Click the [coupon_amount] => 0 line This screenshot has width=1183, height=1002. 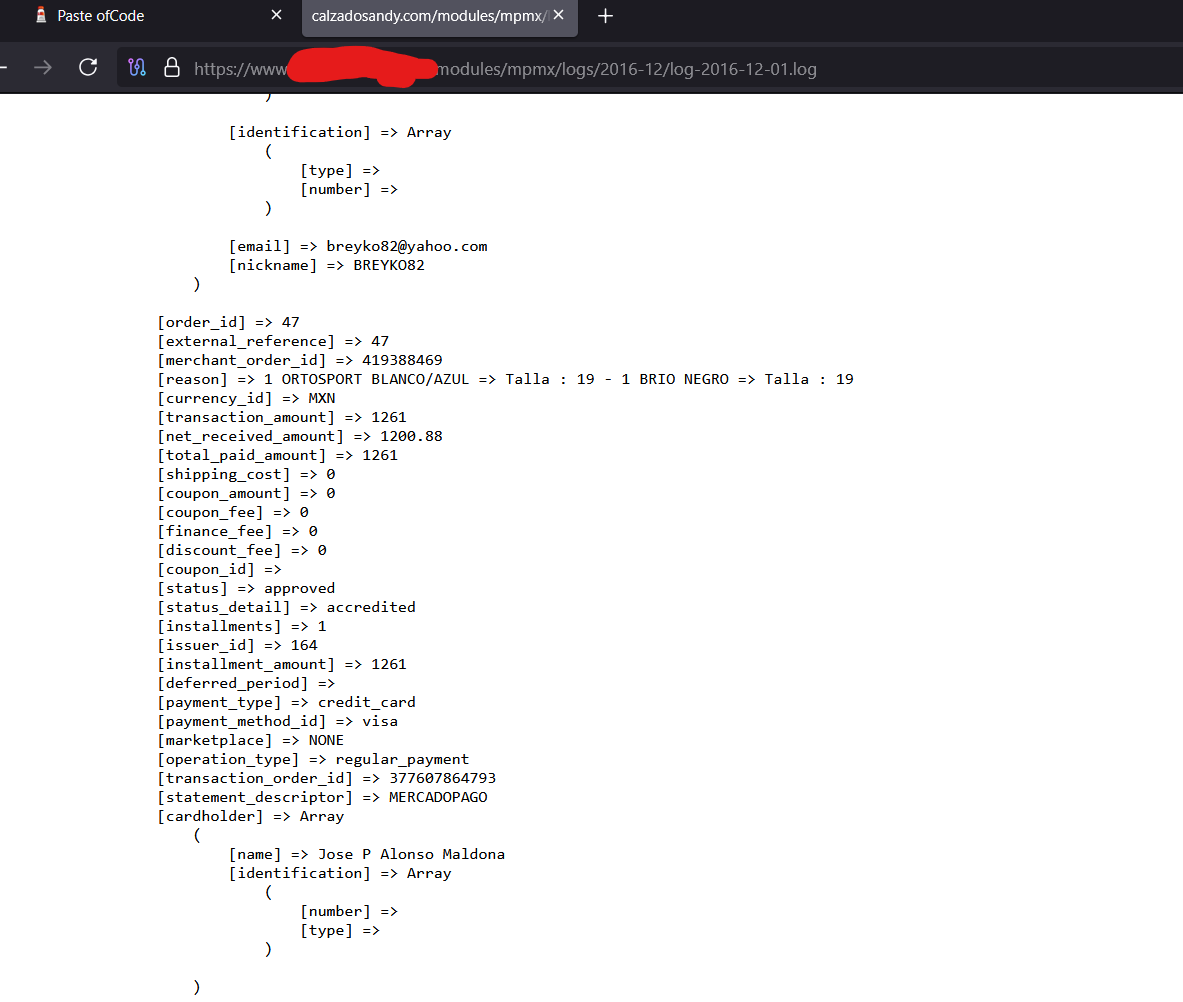[x=246, y=493]
